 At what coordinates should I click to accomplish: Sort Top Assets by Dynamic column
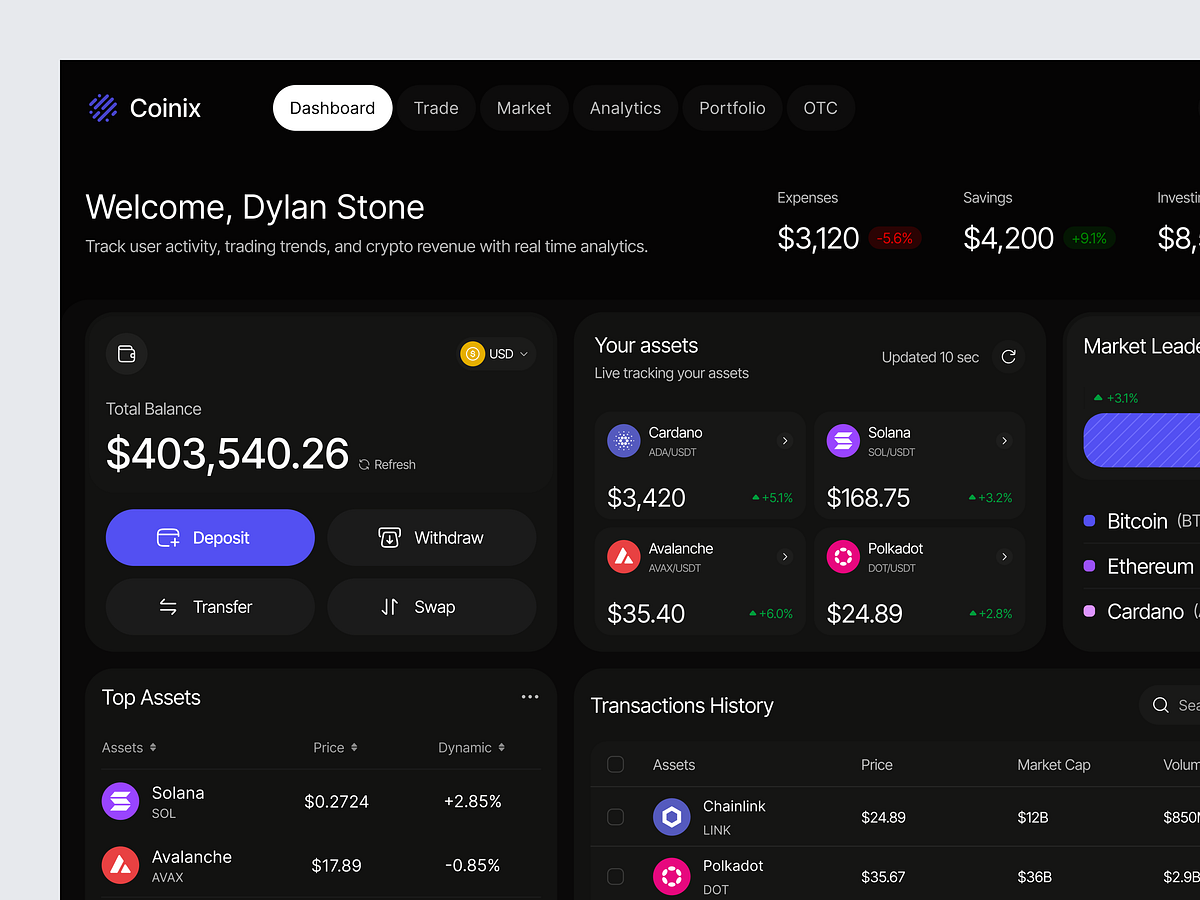click(x=471, y=748)
